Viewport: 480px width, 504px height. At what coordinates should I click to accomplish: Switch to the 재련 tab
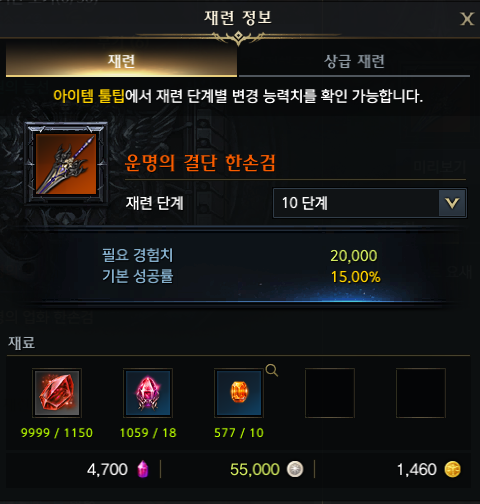pyautogui.click(x=121, y=61)
